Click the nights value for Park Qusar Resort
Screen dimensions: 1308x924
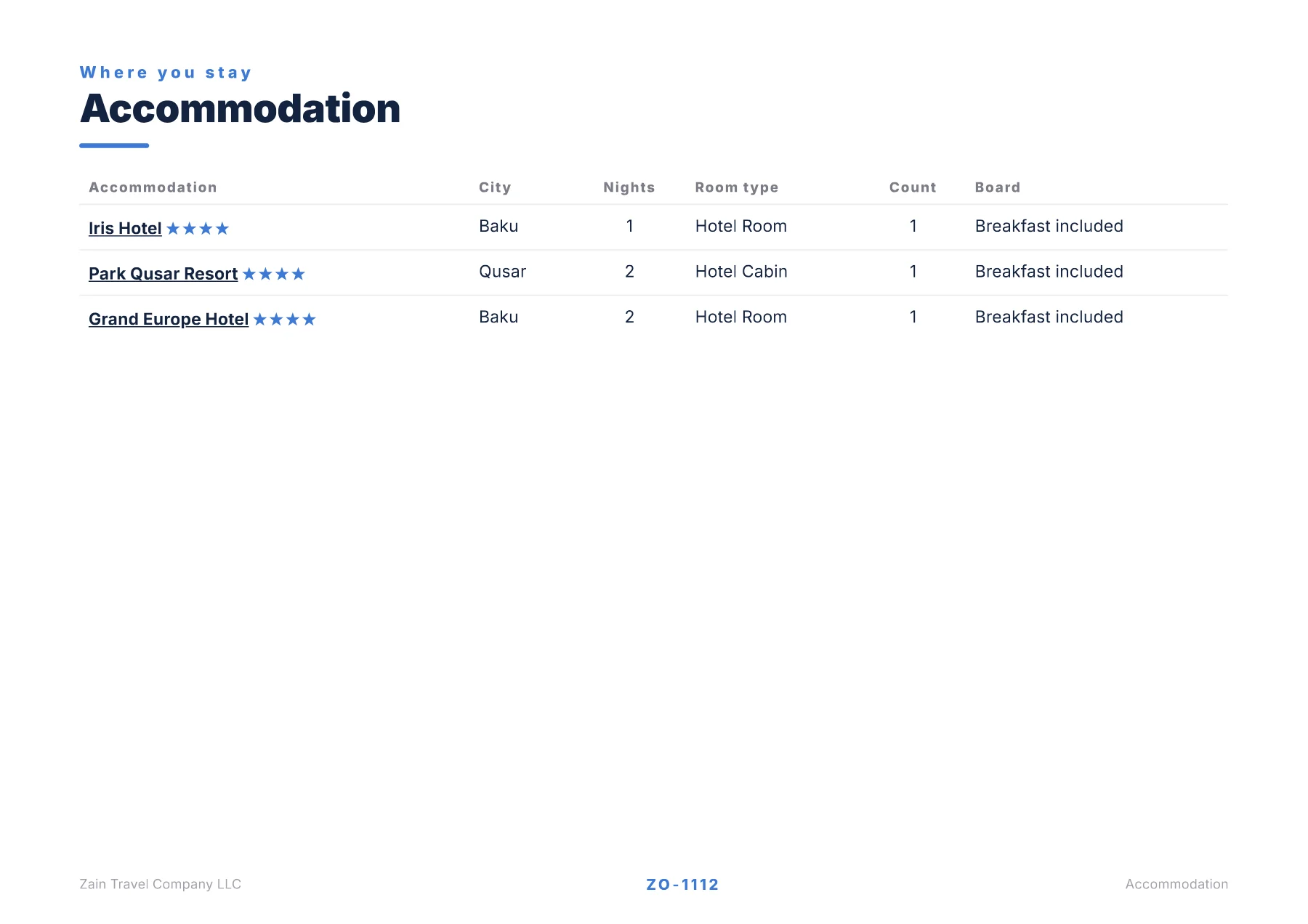[x=630, y=272]
